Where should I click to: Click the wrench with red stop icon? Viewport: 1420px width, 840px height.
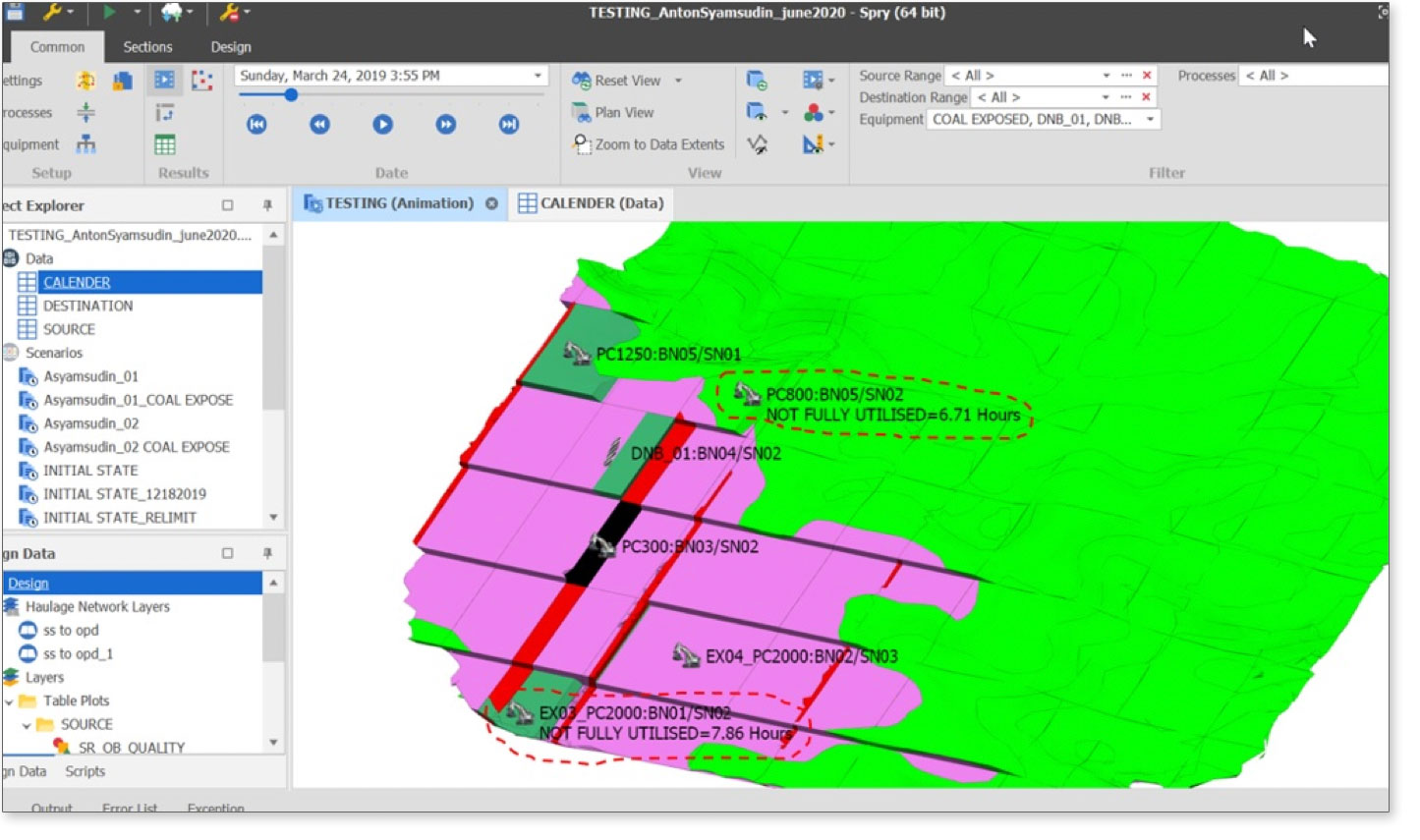pos(229,12)
